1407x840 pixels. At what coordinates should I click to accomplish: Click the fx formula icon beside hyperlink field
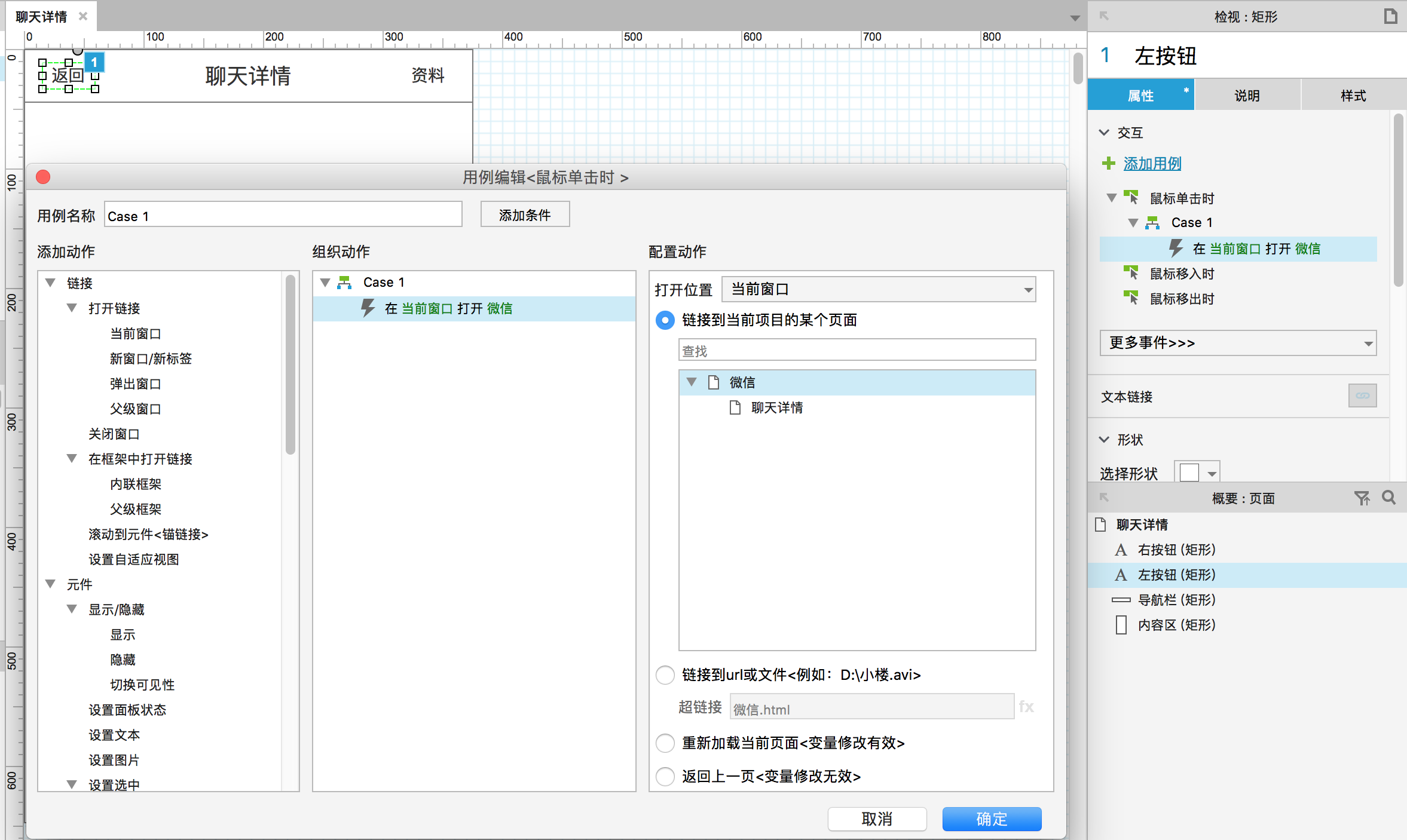click(1026, 707)
